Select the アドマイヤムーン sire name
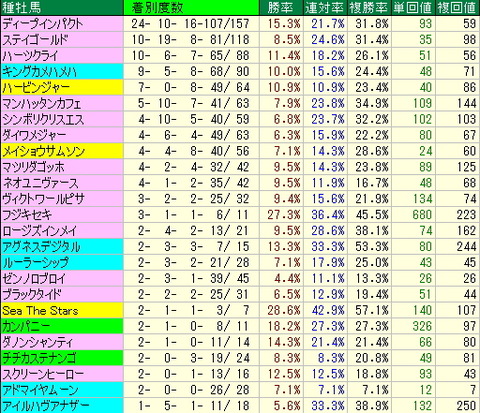 point(40,390)
